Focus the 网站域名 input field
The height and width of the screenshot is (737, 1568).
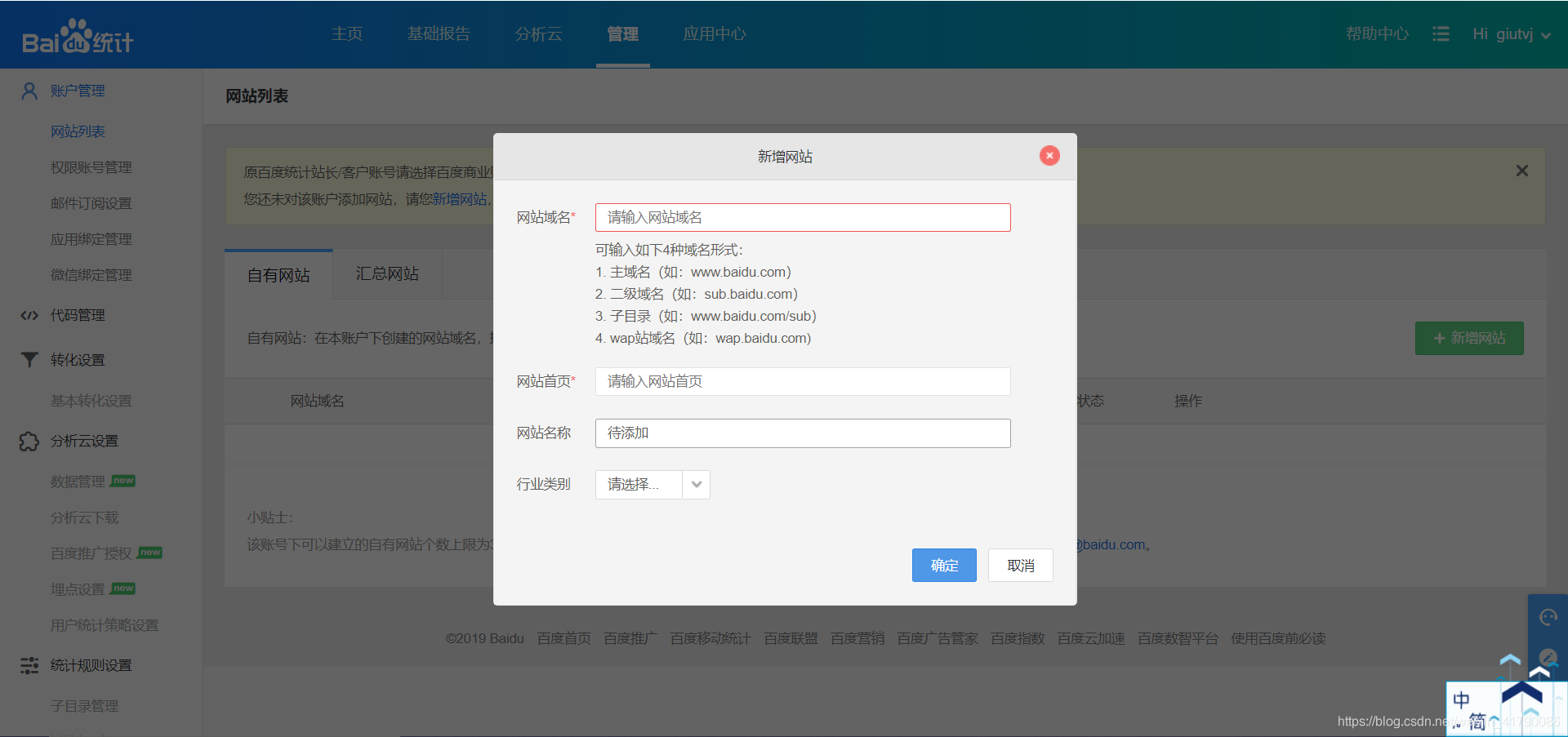point(803,217)
